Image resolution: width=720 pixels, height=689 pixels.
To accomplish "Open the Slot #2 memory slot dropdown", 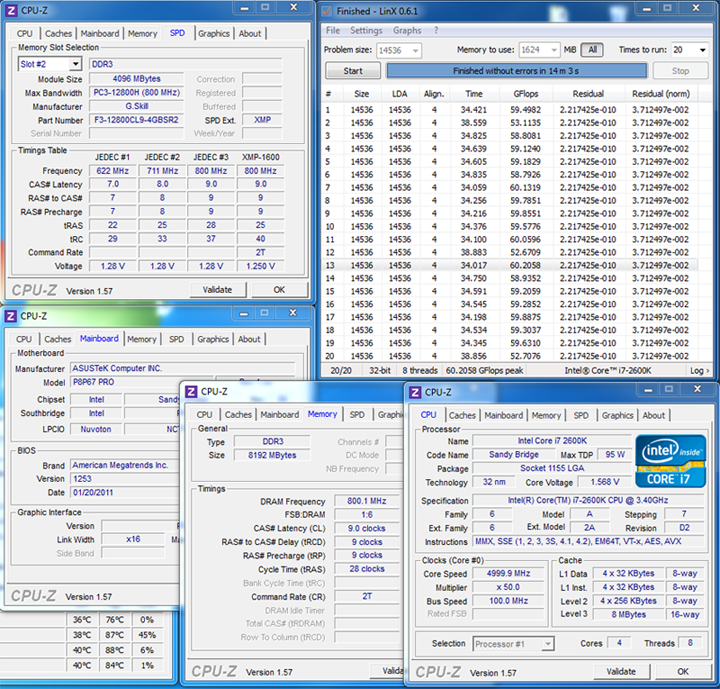I will [75, 64].
